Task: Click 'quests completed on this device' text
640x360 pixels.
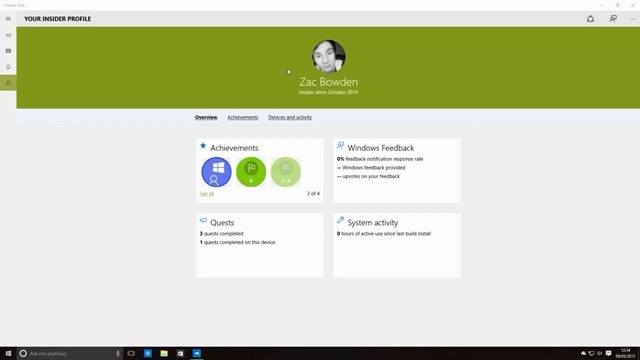Action: coord(239,242)
